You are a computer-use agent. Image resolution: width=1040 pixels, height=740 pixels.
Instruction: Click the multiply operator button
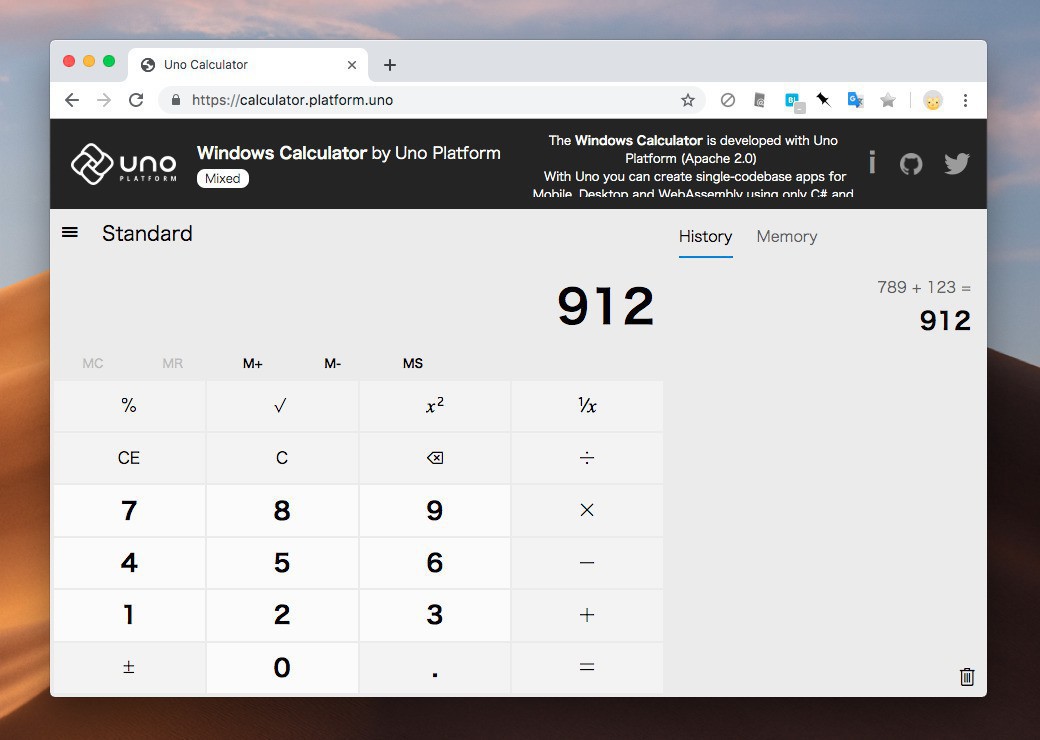click(x=587, y=510)
